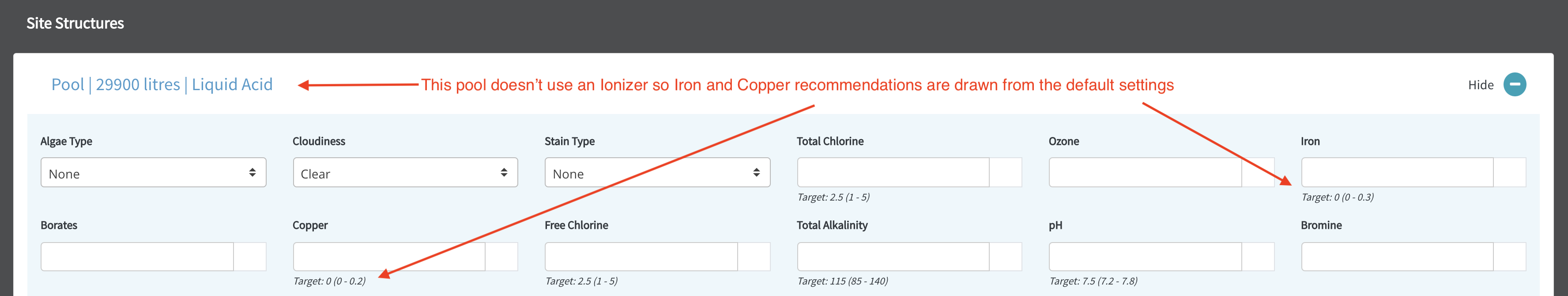This screenshot has width=1568, height=296.
Task: Click the unit addon beside Bromine field
Action: pos(1510,257)
